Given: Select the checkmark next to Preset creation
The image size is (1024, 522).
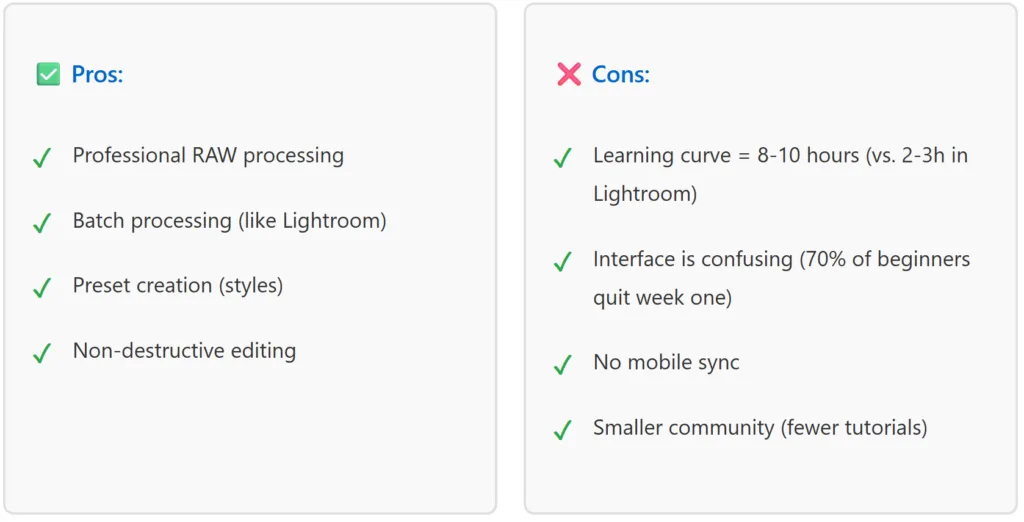Looking at the screenshot, I should (42, 288).
